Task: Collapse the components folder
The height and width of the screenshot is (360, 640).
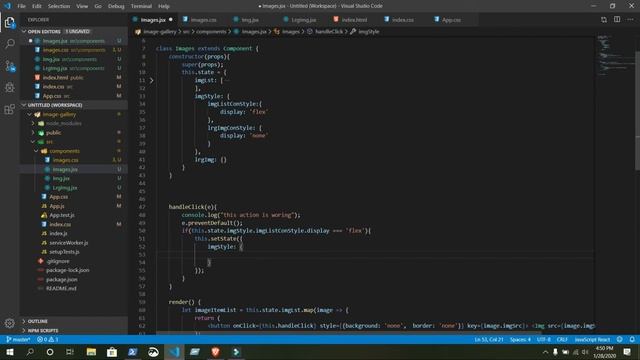Action: (x=36, y=151)
